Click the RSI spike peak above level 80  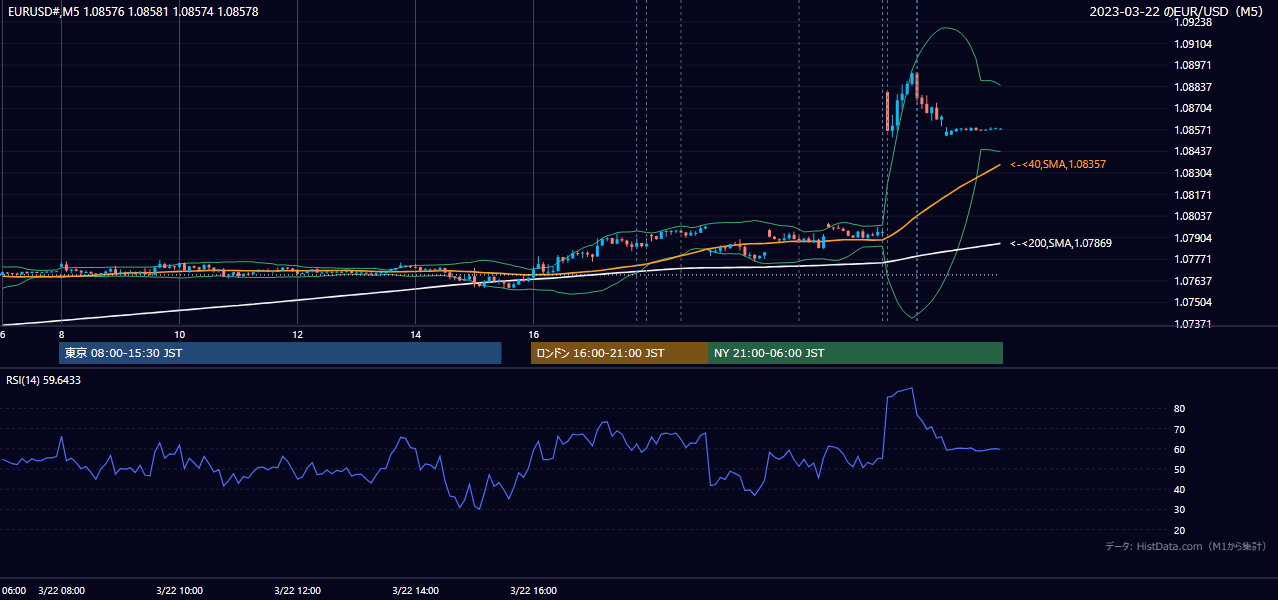[x=910, y=389]
